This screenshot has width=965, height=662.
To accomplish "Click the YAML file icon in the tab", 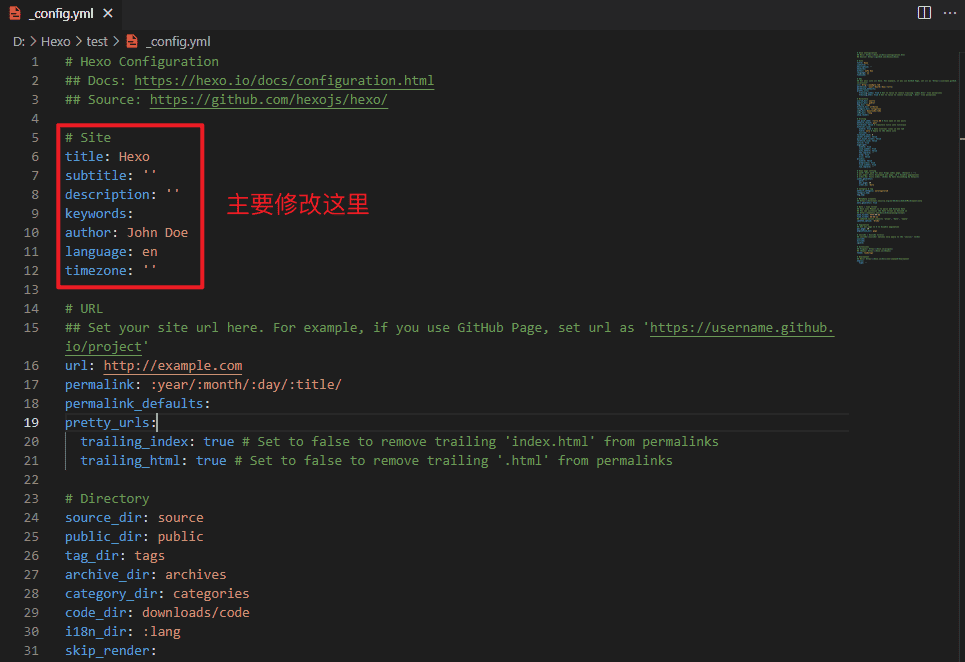I will coord(15,13).
